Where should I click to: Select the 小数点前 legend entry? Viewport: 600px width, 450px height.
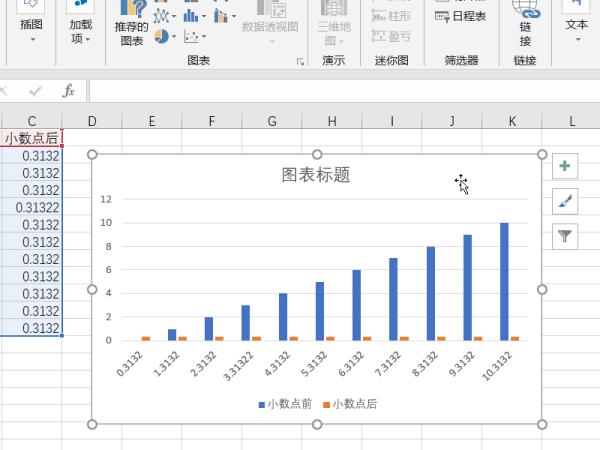click(285, 404)
